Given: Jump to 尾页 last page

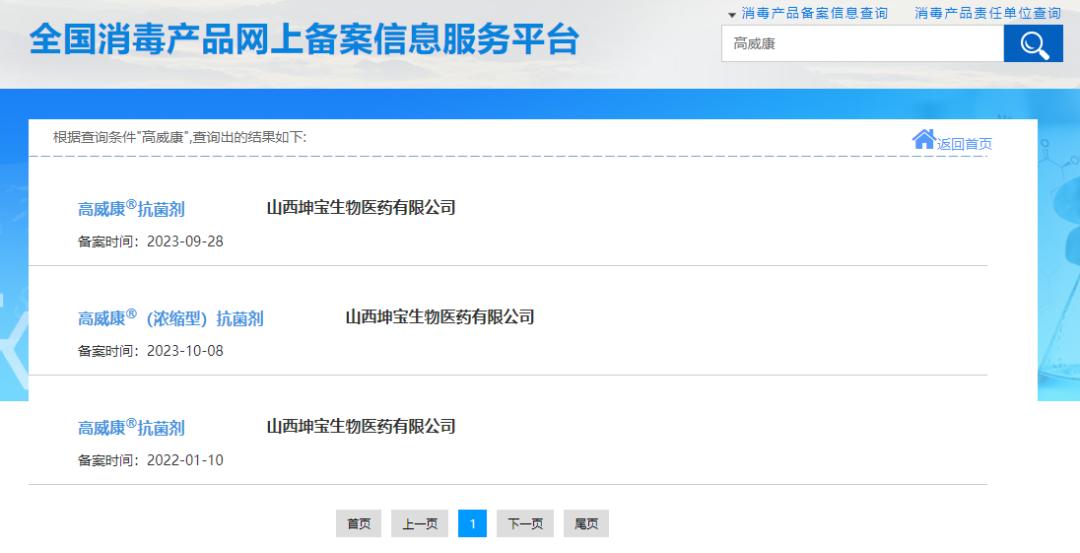Looking at the screenshot, I should (x=586, y=523).
